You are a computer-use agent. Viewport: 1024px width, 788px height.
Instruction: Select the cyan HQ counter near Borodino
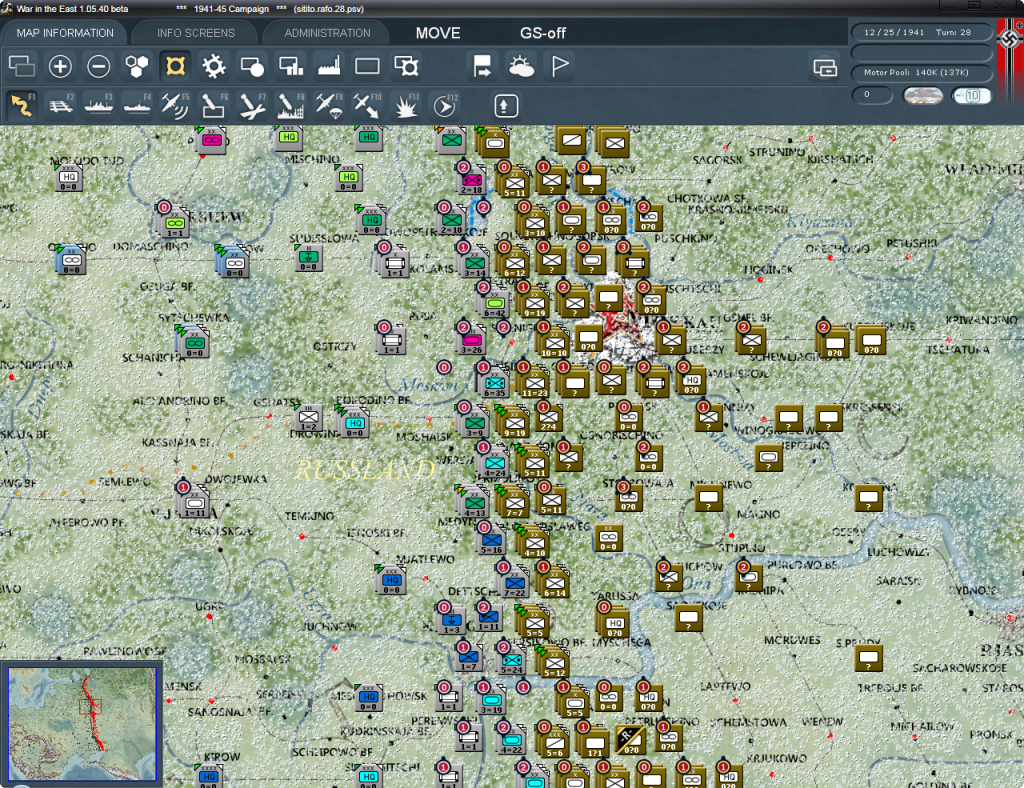point(355,424)
